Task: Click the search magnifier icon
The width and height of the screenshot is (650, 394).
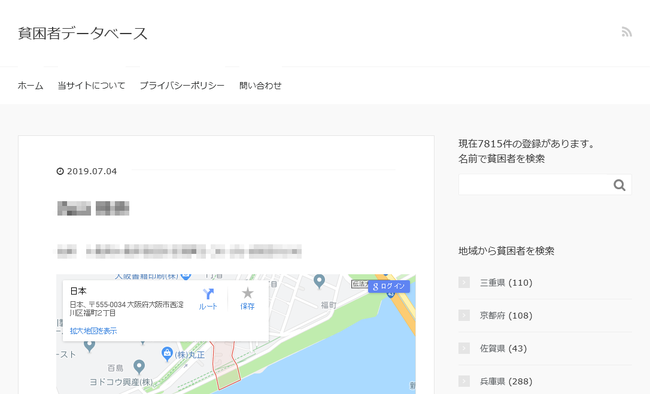Action: coord(619,185)
